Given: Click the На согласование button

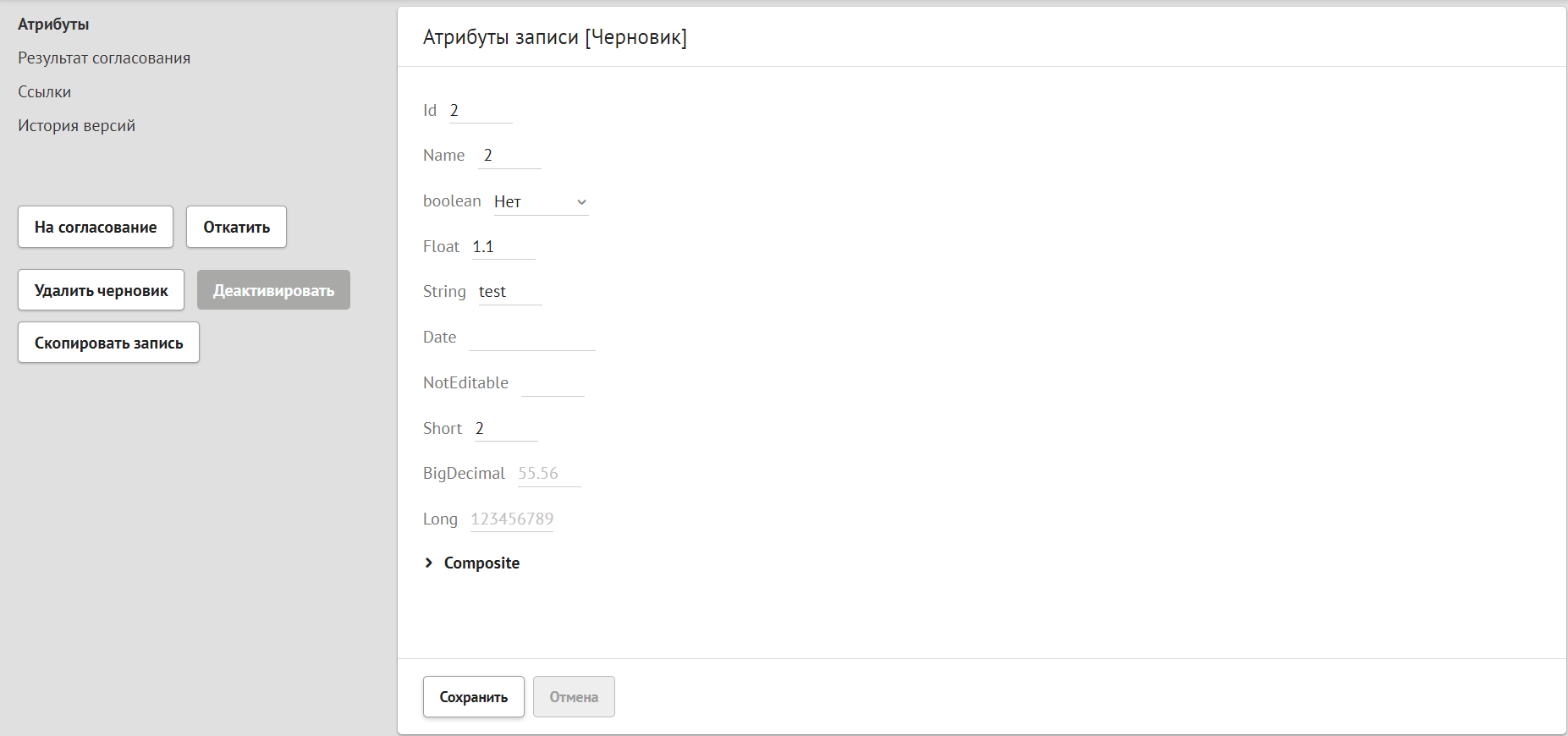Looking at the screenshot, I should click(96, 228).
